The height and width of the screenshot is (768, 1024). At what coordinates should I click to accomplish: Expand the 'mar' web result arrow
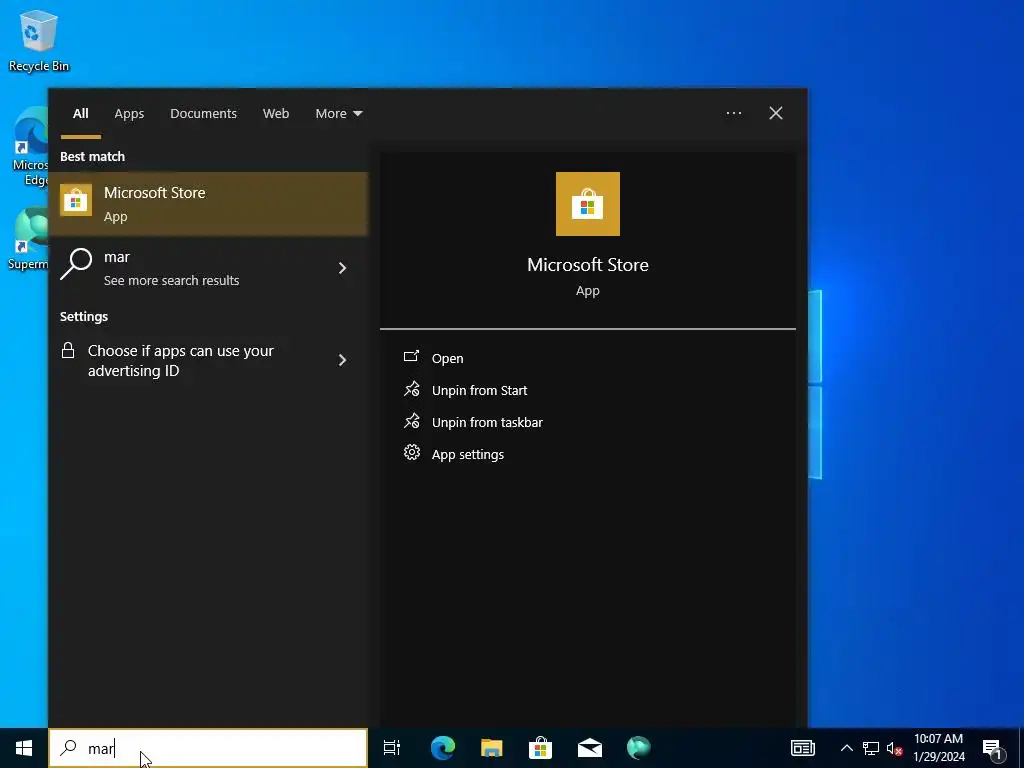pyautogui.click(x=342, y=268)
